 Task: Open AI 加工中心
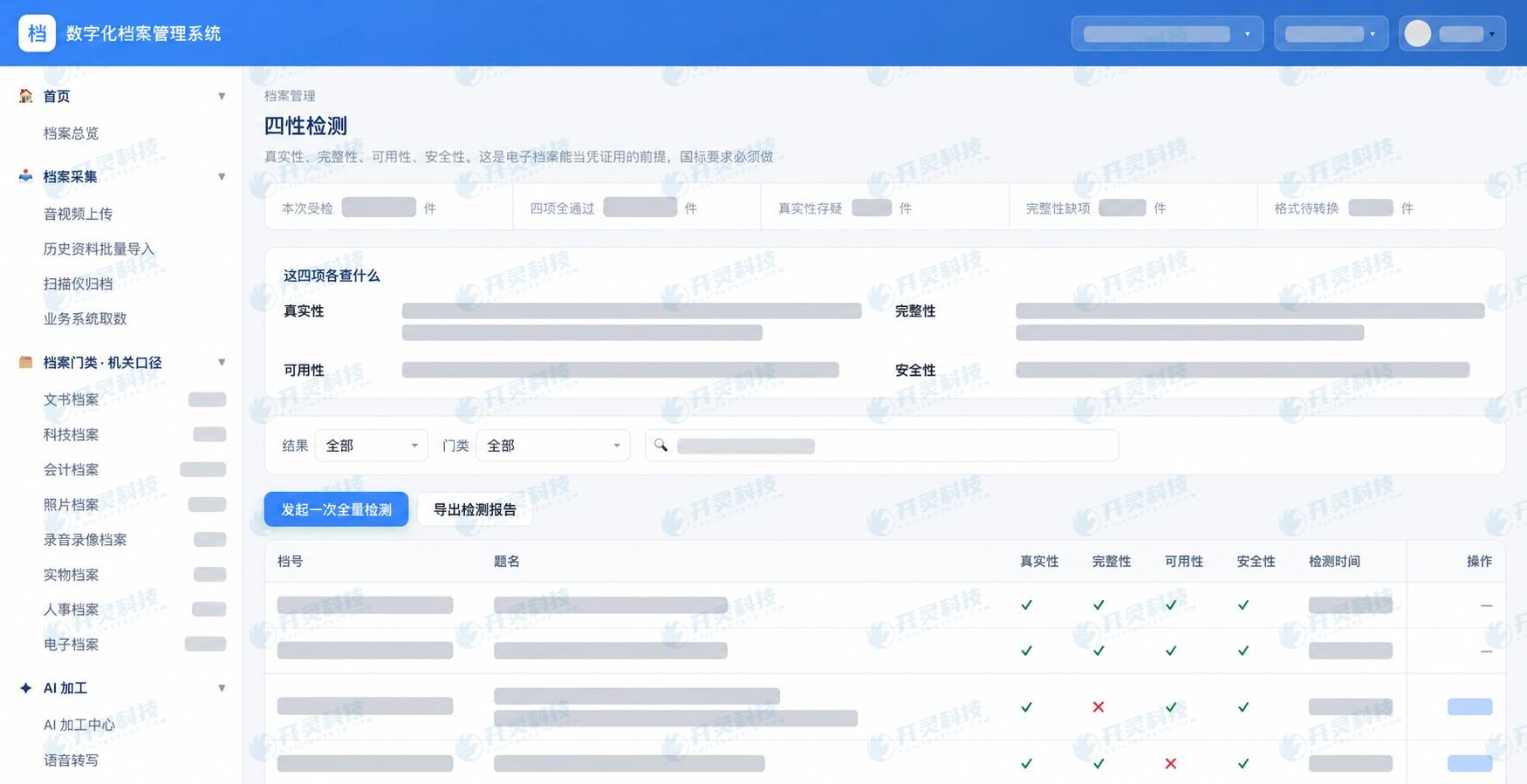point(79,725)
